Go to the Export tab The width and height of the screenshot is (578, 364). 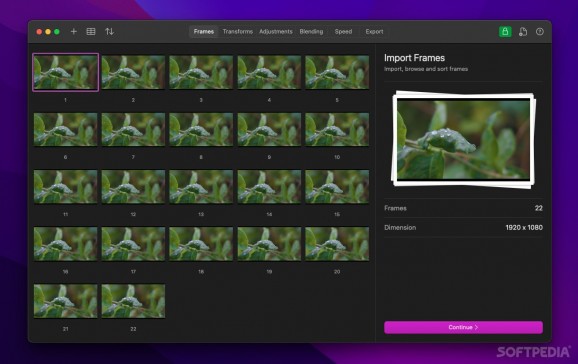pyautogui.click(x=375, y=32)
